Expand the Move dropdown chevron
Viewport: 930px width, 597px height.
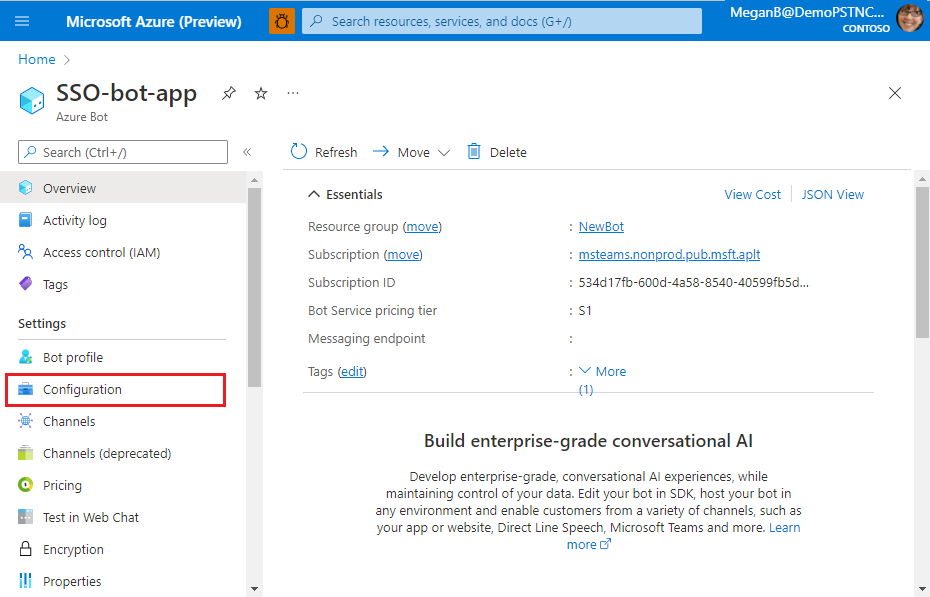444,153
